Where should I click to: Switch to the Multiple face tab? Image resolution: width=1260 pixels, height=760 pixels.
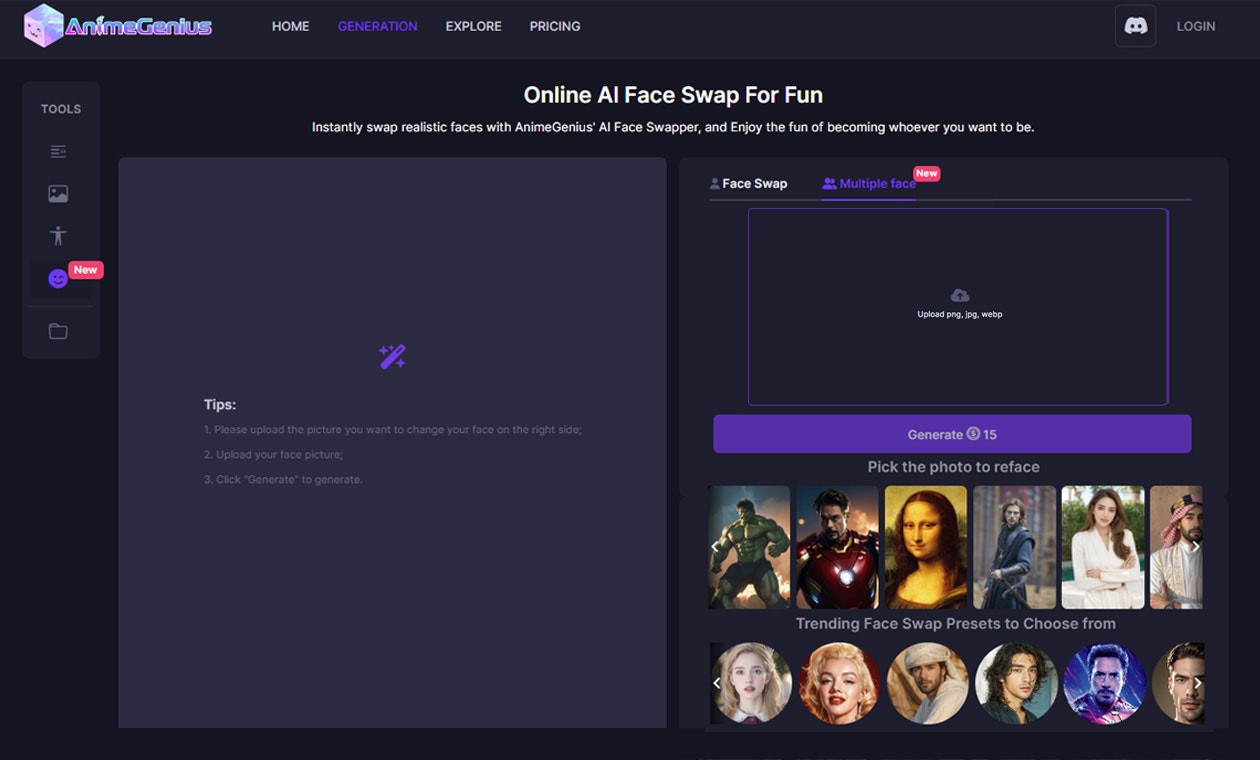tap(869, 183)
